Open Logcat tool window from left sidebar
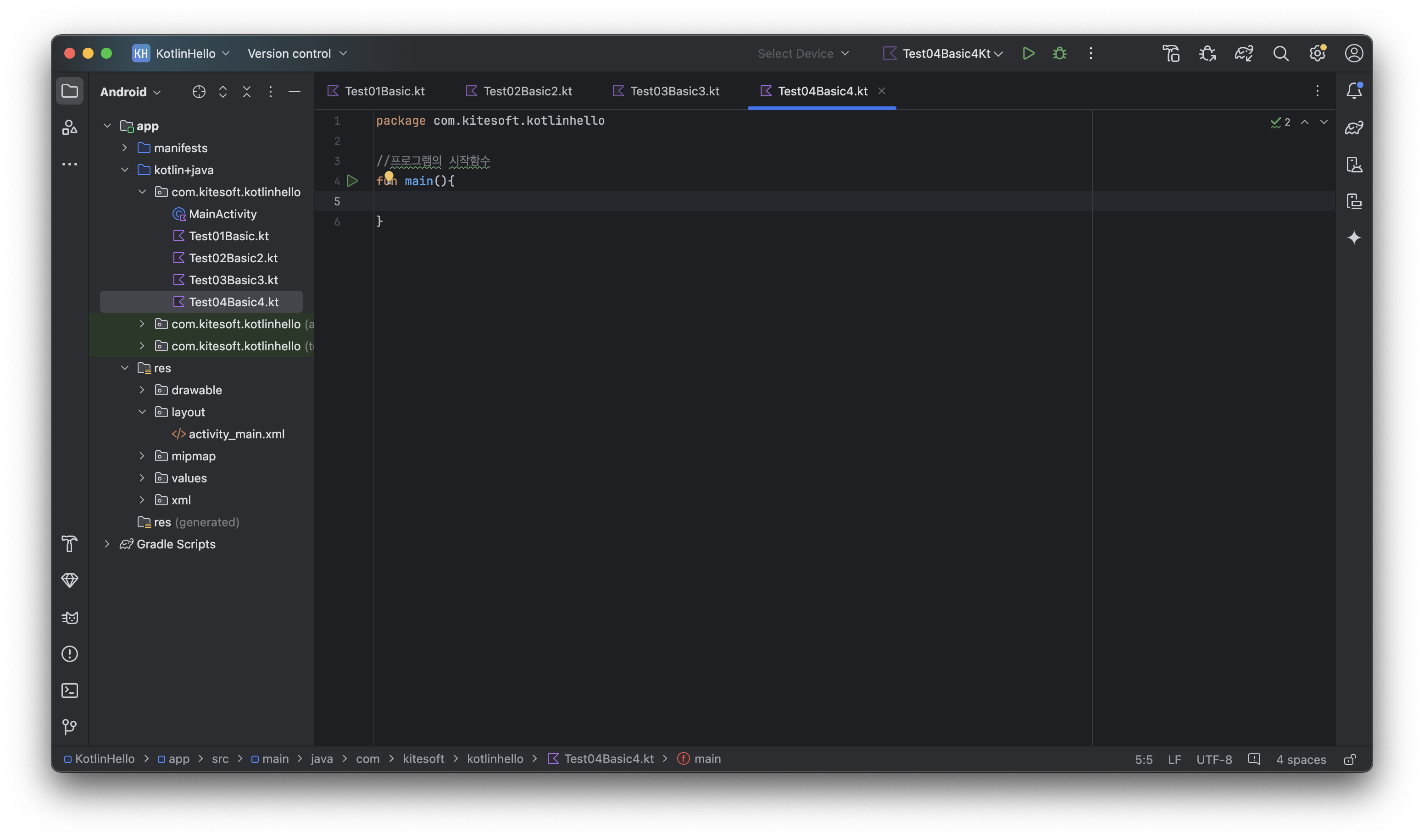The height and width of the screenshot is (840, 1424). 70,617
